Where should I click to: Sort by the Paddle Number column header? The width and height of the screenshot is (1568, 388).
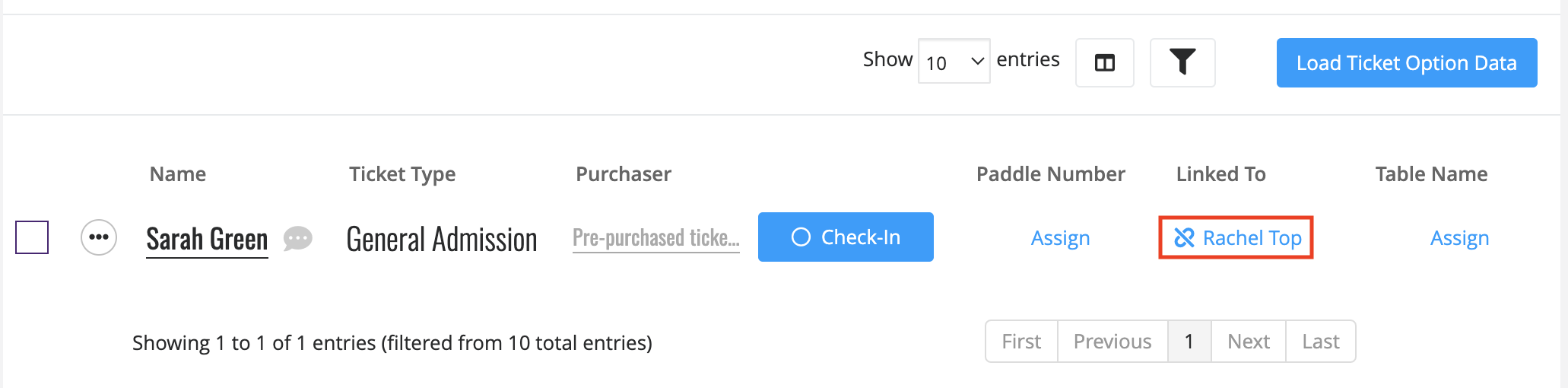tap(1050, 174)
